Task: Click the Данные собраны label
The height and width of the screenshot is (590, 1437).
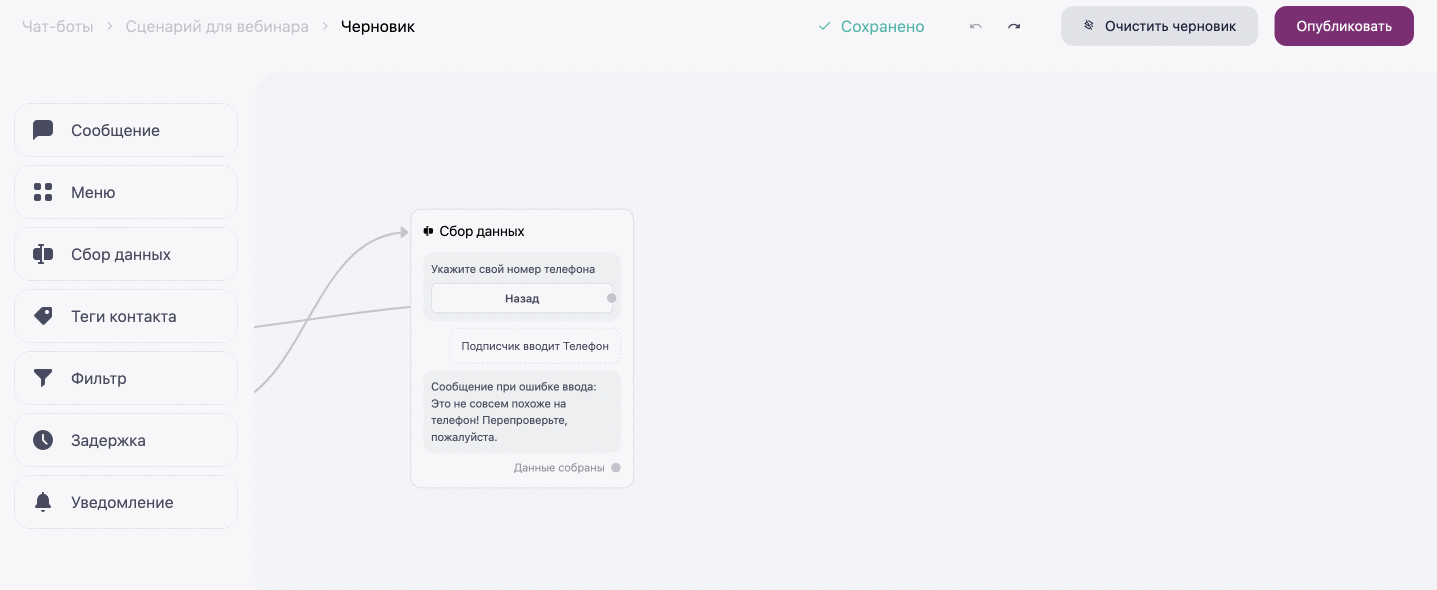Action: pos(559,467)
